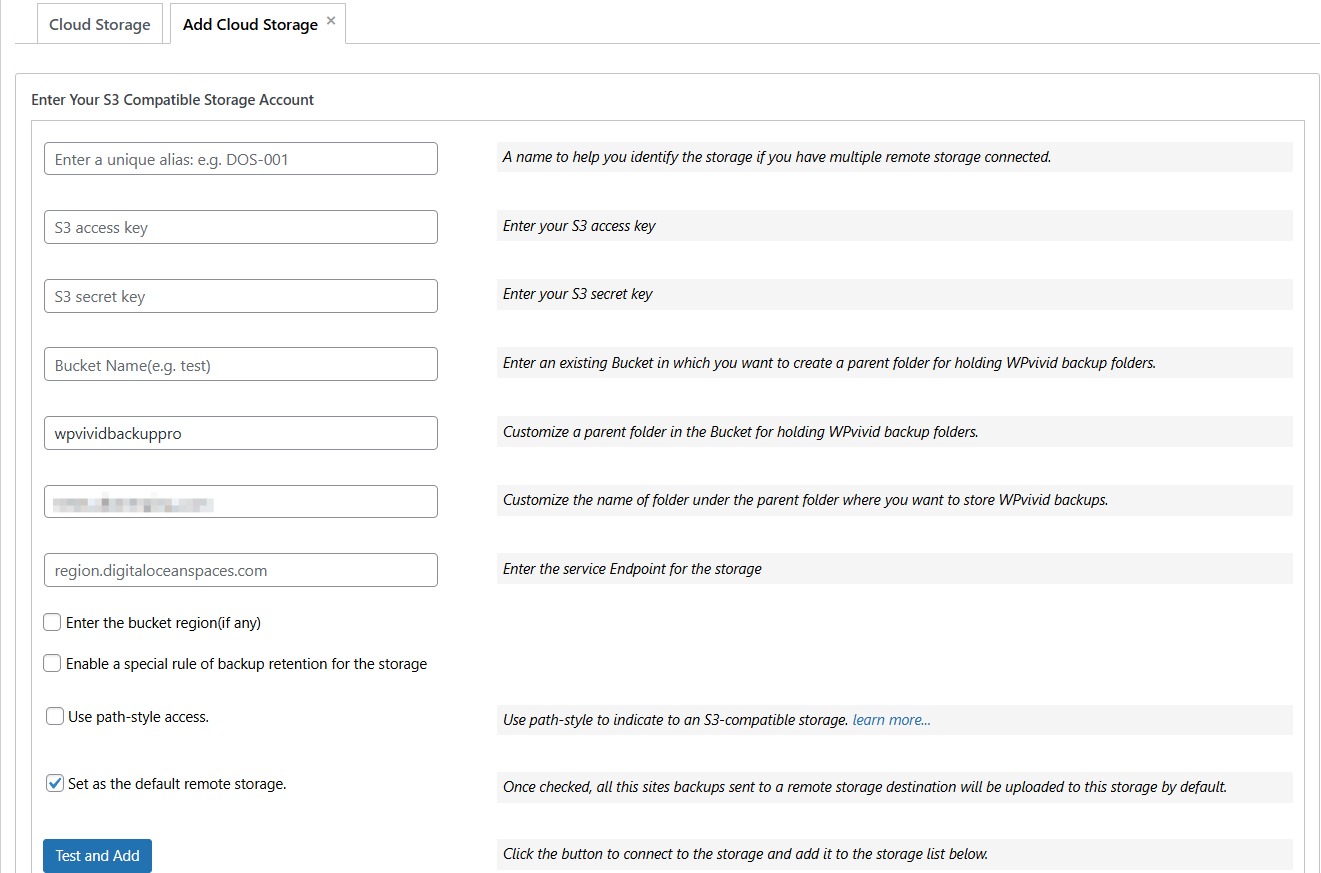Click the unique alias input field
Viewport: 1321px width, 873px height.
(x=240, y=159)
